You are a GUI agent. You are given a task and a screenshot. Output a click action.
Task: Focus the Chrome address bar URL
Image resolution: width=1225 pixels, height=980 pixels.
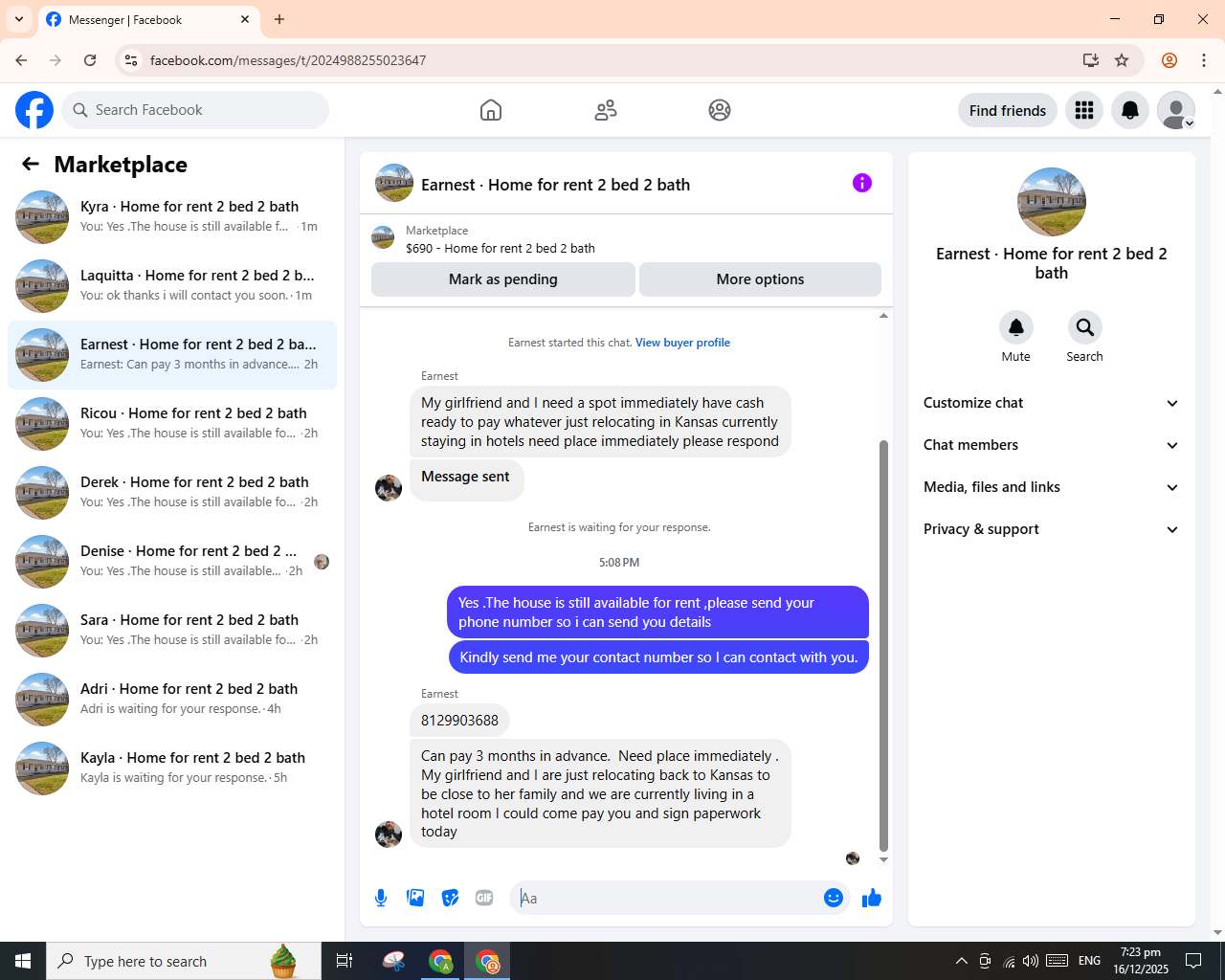(x=288, y=60)
